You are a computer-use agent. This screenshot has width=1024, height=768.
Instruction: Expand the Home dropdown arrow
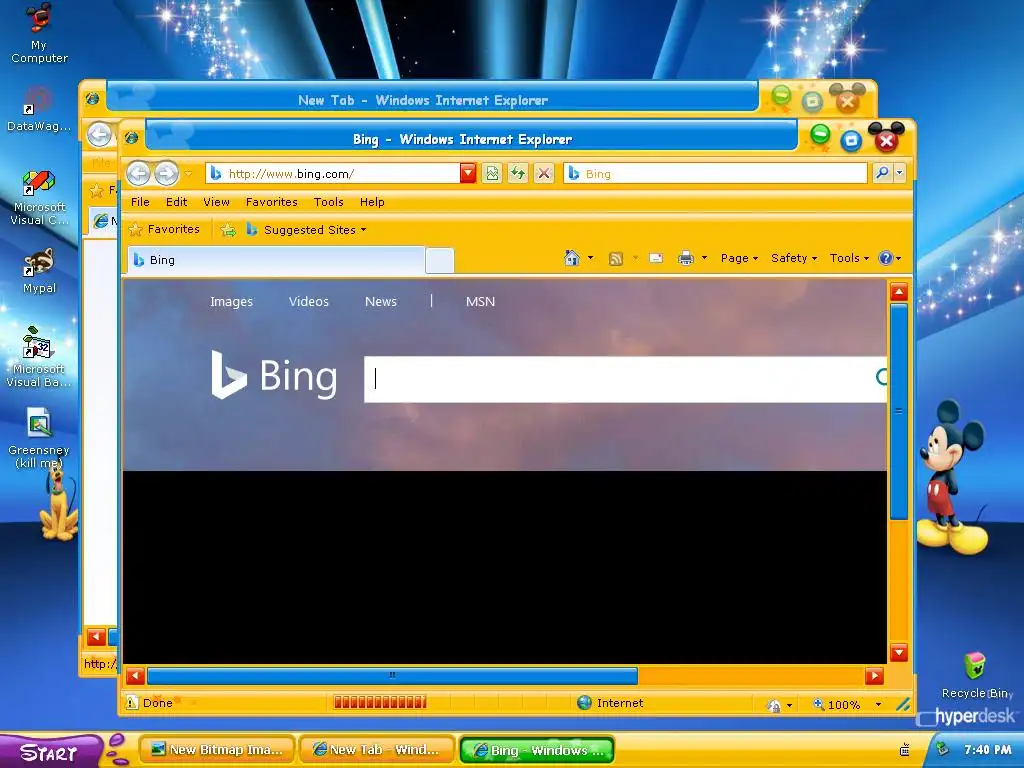click(590, 258)
